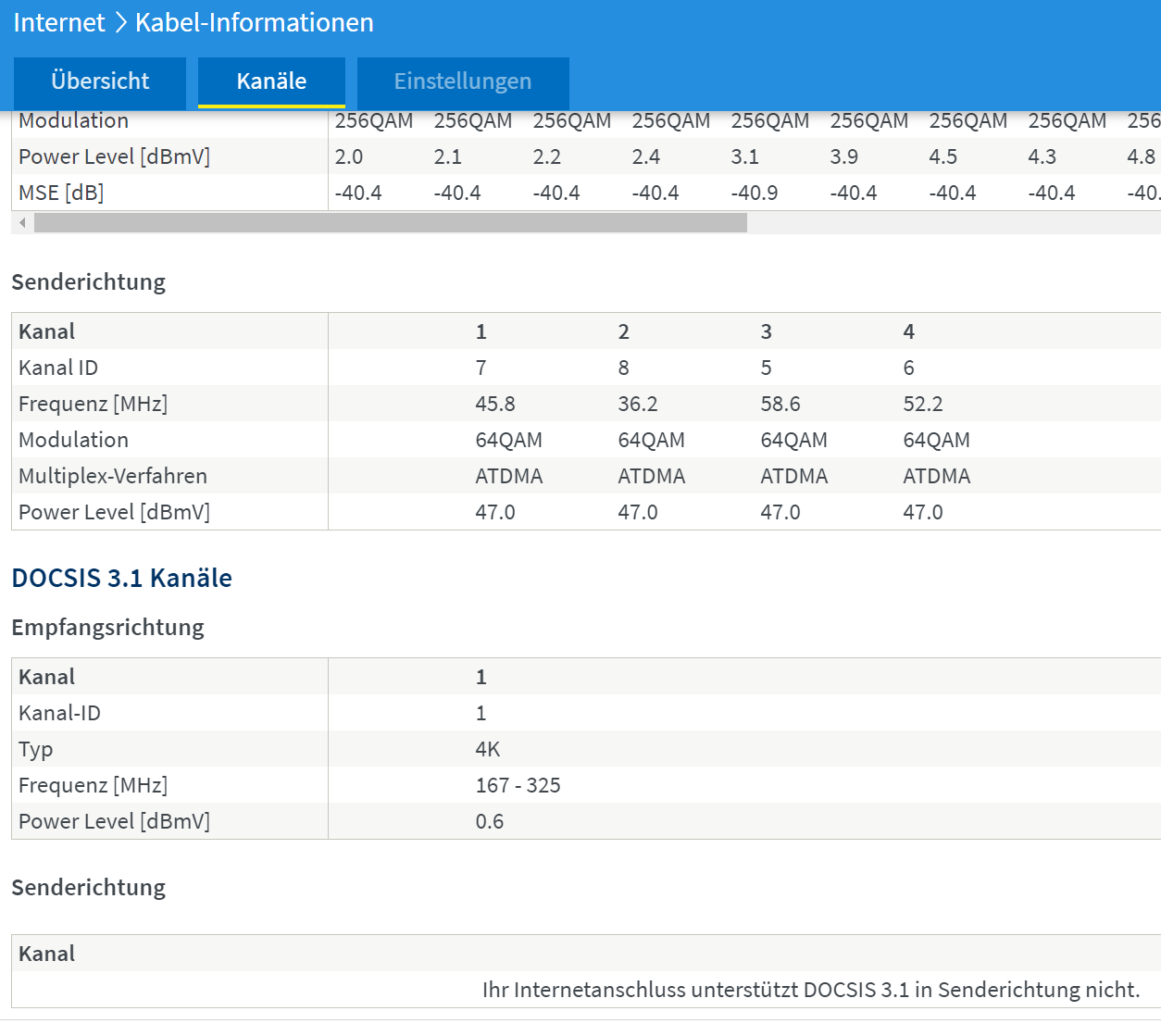
Task: Click the Typ row label
Action: (36, 749)
